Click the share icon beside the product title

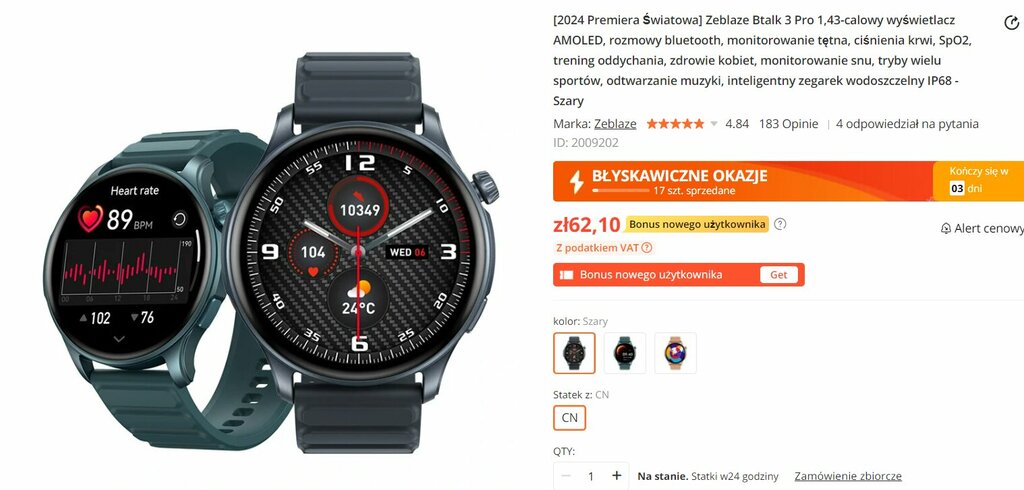1010,23
